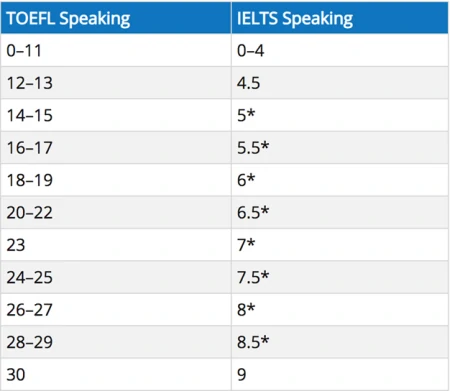Click the IELTS 6* band cell

coord(340,180)
